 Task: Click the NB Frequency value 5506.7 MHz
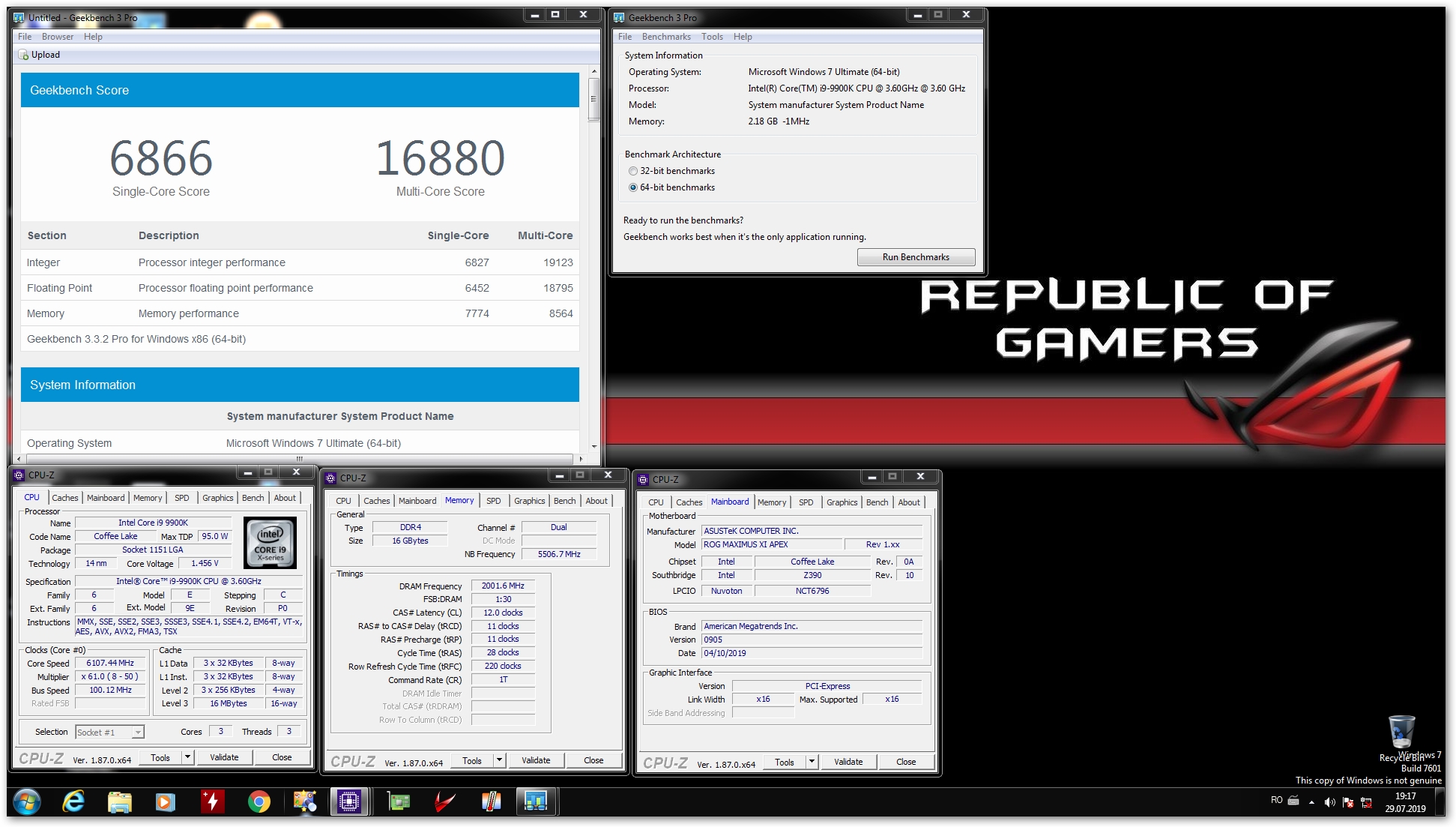pos(559,555)
